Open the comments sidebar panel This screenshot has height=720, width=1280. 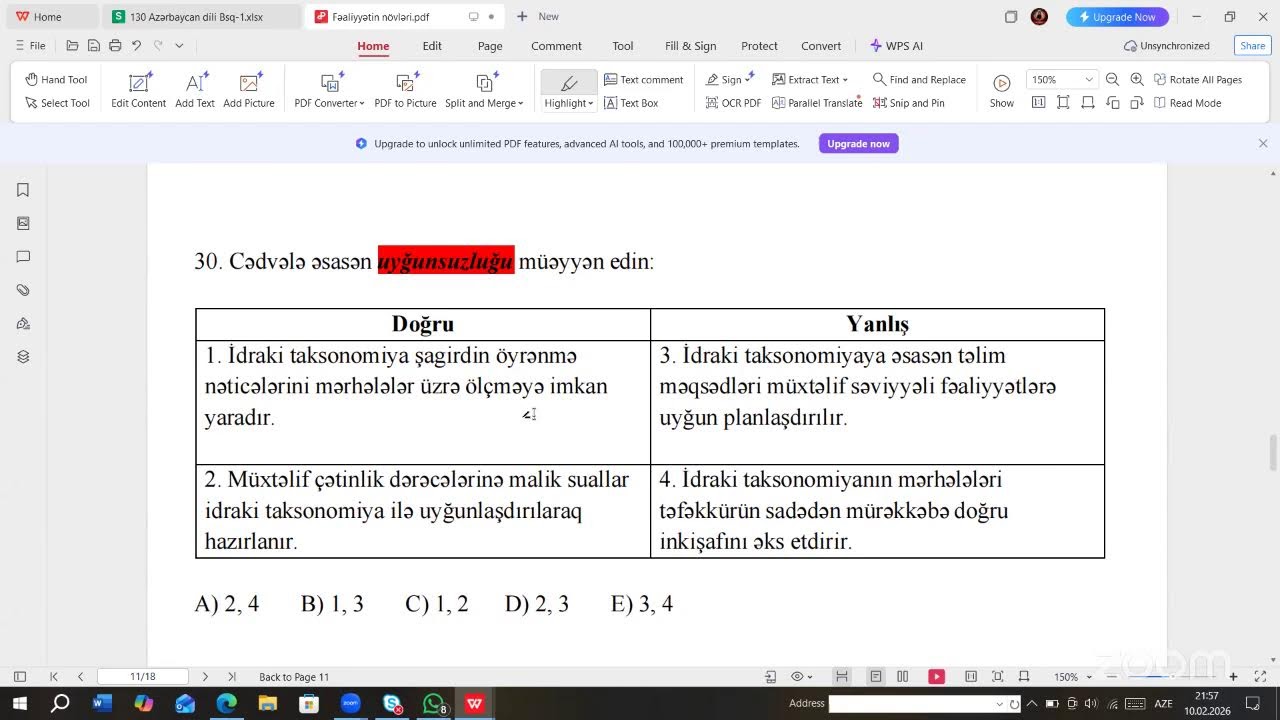[x=23, y=257]
